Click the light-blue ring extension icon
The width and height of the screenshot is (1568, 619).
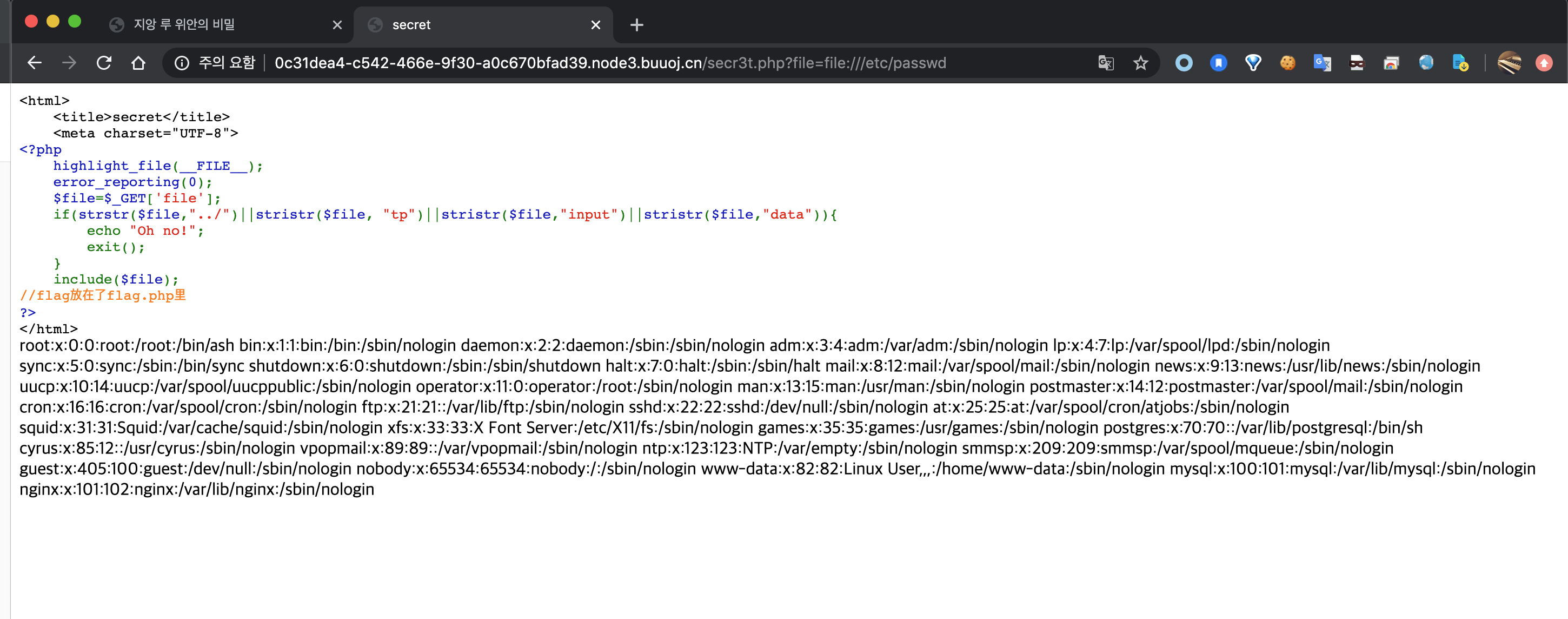1184,63
